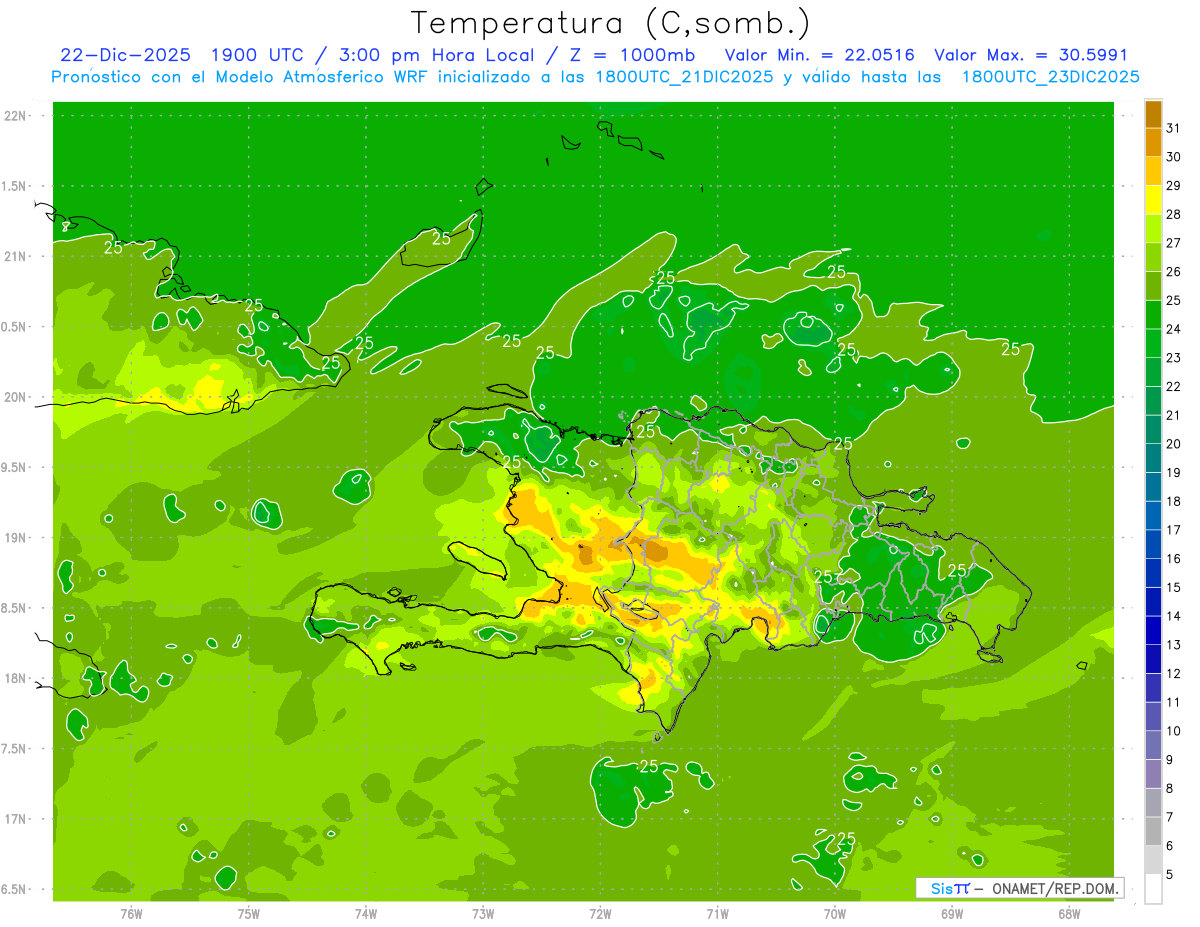Click the yellow 28 degree legend swatch
The height and width of the screenshot is (927, 1200).
click(1153, 200)
